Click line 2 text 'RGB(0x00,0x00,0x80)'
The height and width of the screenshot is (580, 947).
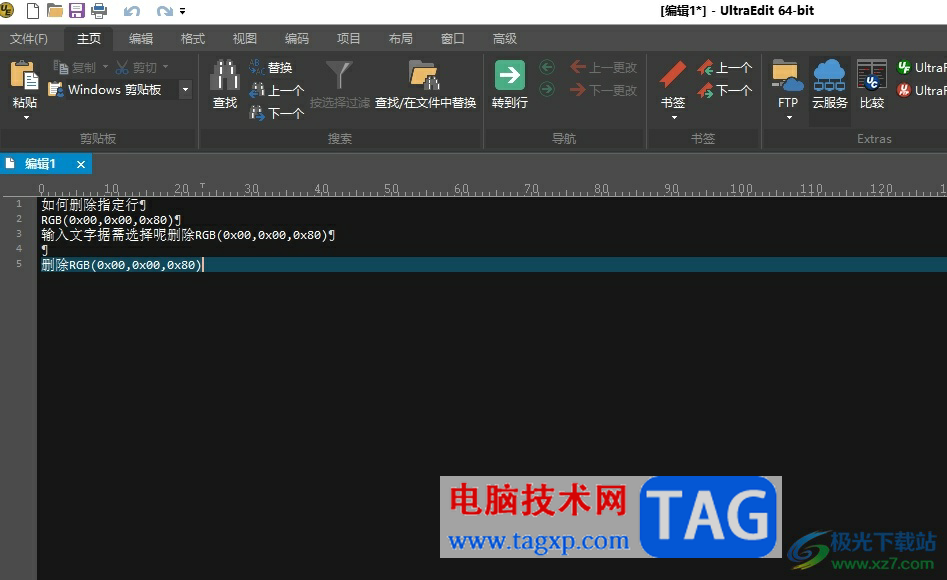(107, 220)
